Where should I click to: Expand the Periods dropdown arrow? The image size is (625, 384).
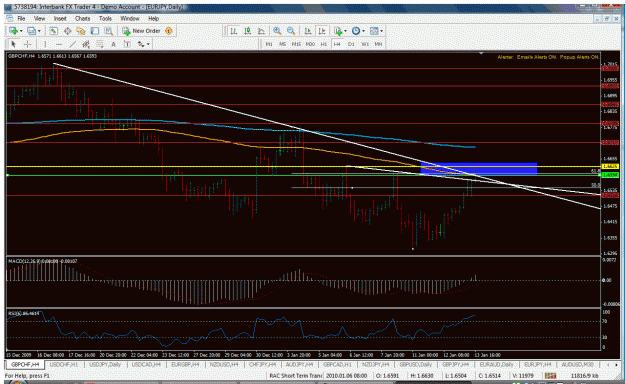pyautogui.click(x=363, y=31)
